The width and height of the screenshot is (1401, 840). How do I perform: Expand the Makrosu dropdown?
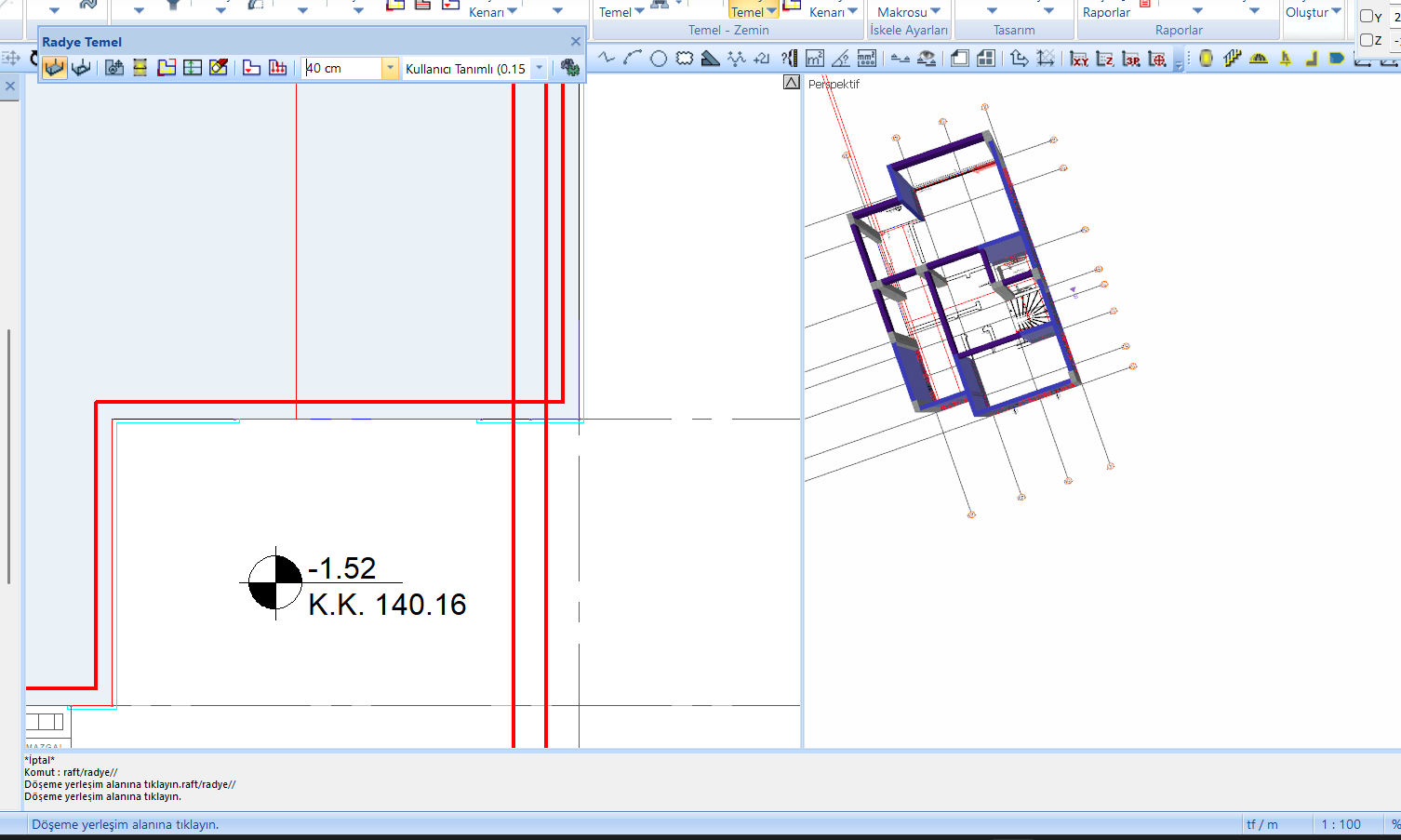point(935,11)
